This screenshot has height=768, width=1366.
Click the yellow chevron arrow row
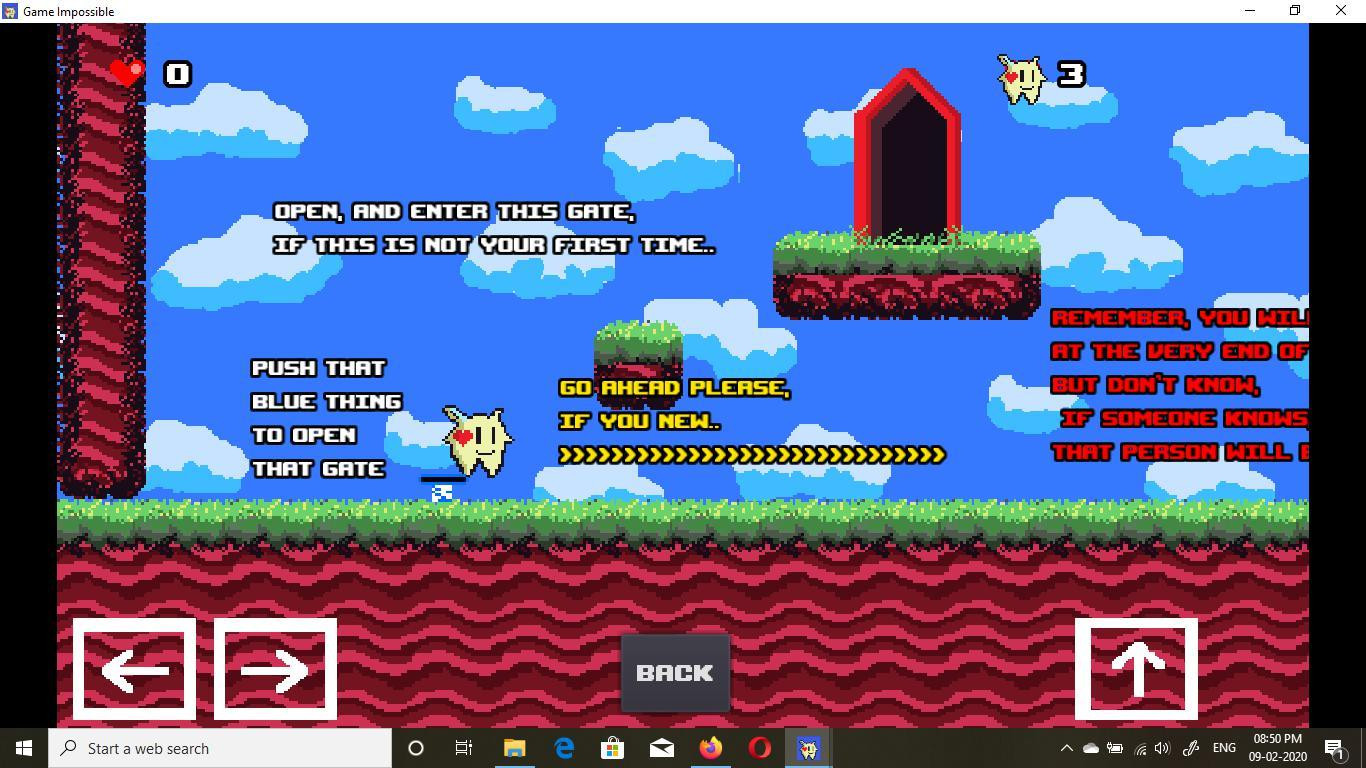tap(752, 455)
